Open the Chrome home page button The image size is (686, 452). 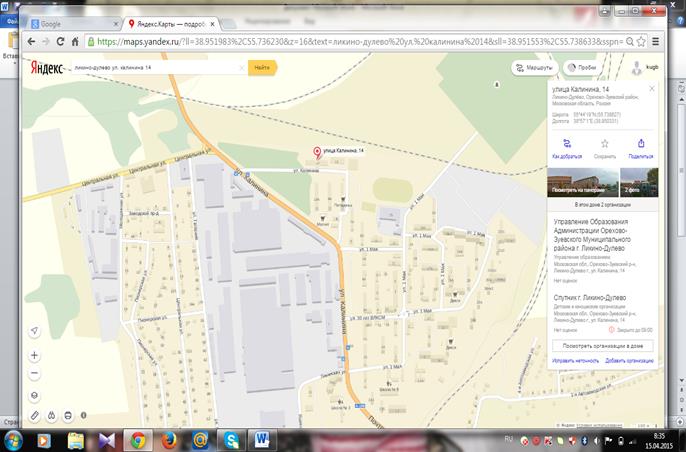(x=75, y=42)
